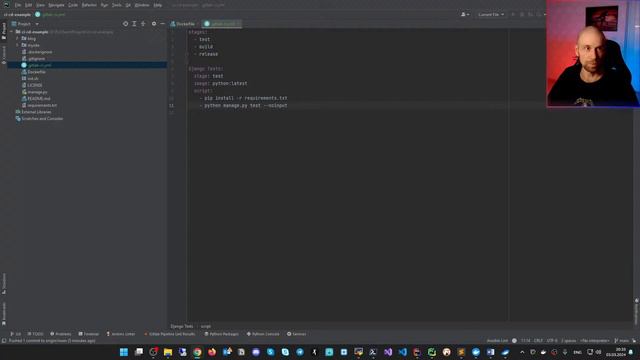Open Firefox from the taskbar
Image resolution: width=640 pixels, height=360 pixels.
coord(212,352)
